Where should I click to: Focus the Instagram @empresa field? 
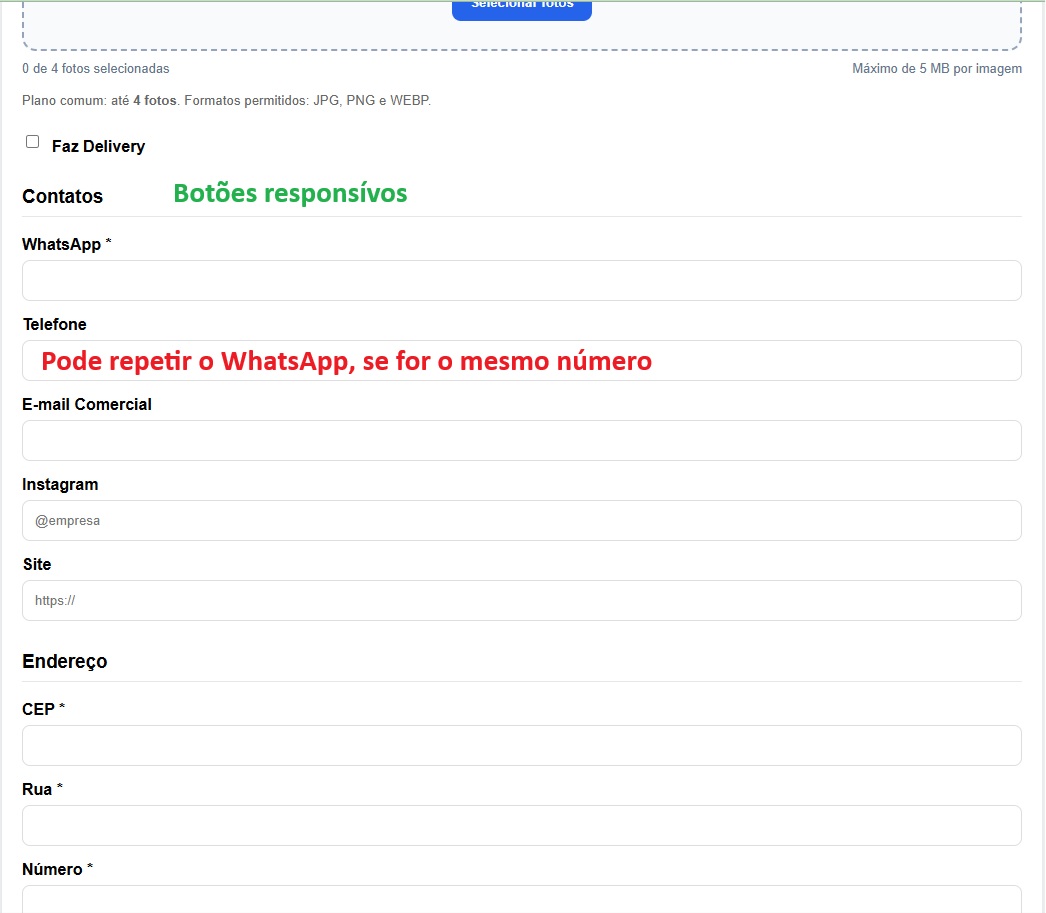tap(522, 521)
